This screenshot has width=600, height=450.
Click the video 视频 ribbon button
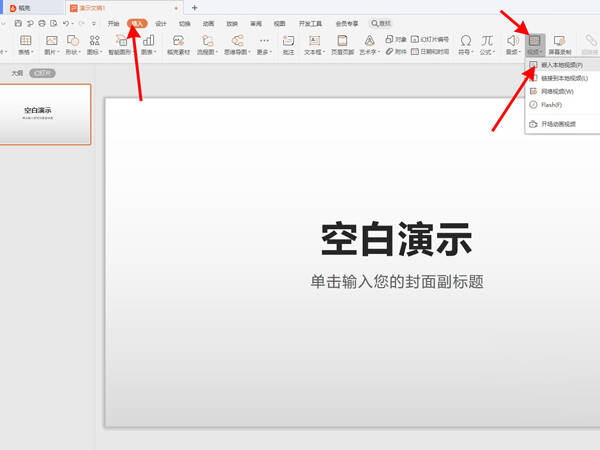pos(535,44)
